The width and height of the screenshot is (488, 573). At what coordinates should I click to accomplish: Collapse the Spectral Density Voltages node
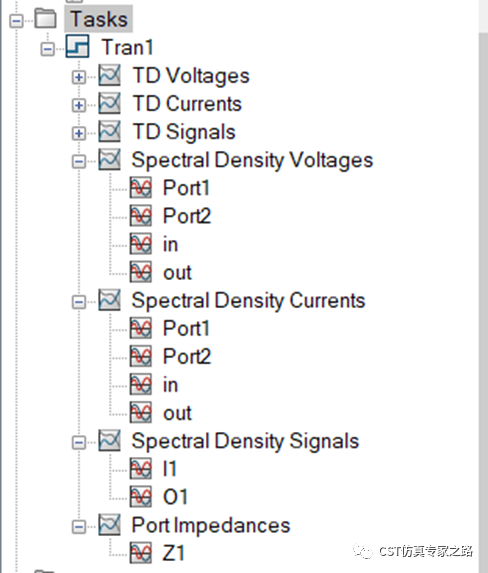click(x=79, y=162)
